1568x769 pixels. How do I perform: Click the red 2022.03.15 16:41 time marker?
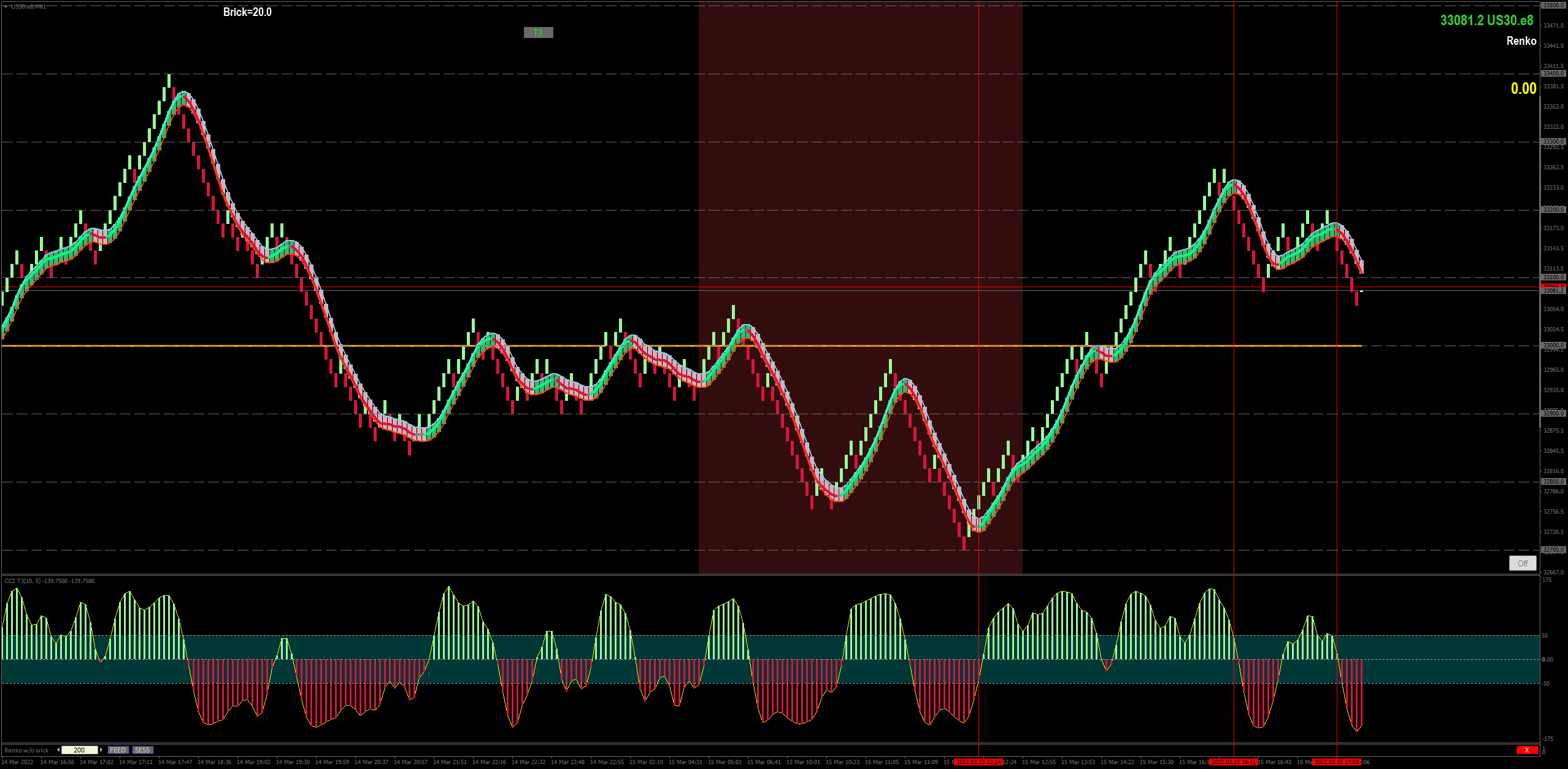point(1234,762)
